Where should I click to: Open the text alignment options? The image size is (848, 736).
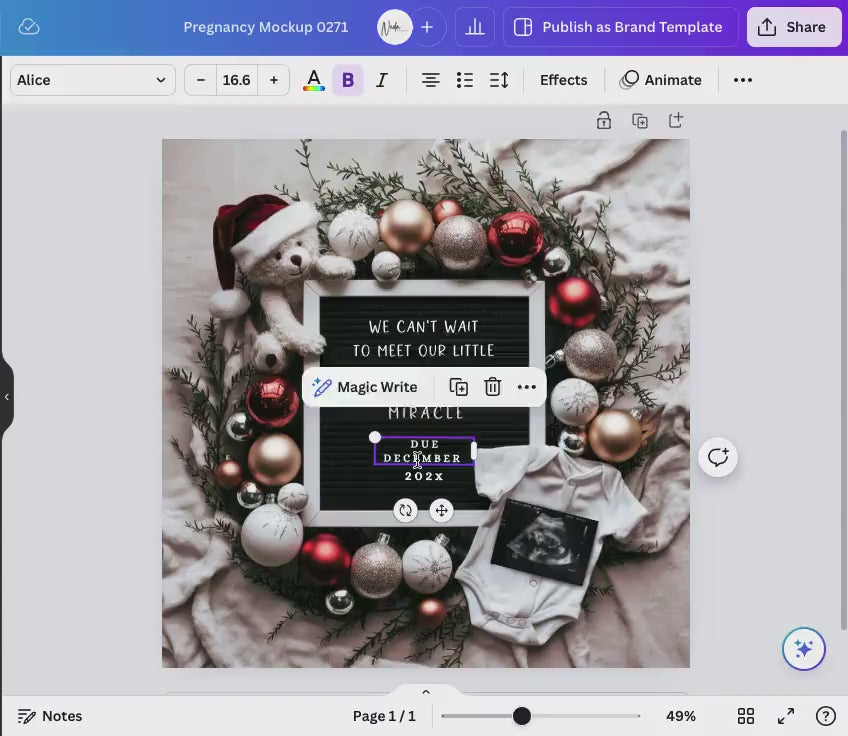(430, 80)
